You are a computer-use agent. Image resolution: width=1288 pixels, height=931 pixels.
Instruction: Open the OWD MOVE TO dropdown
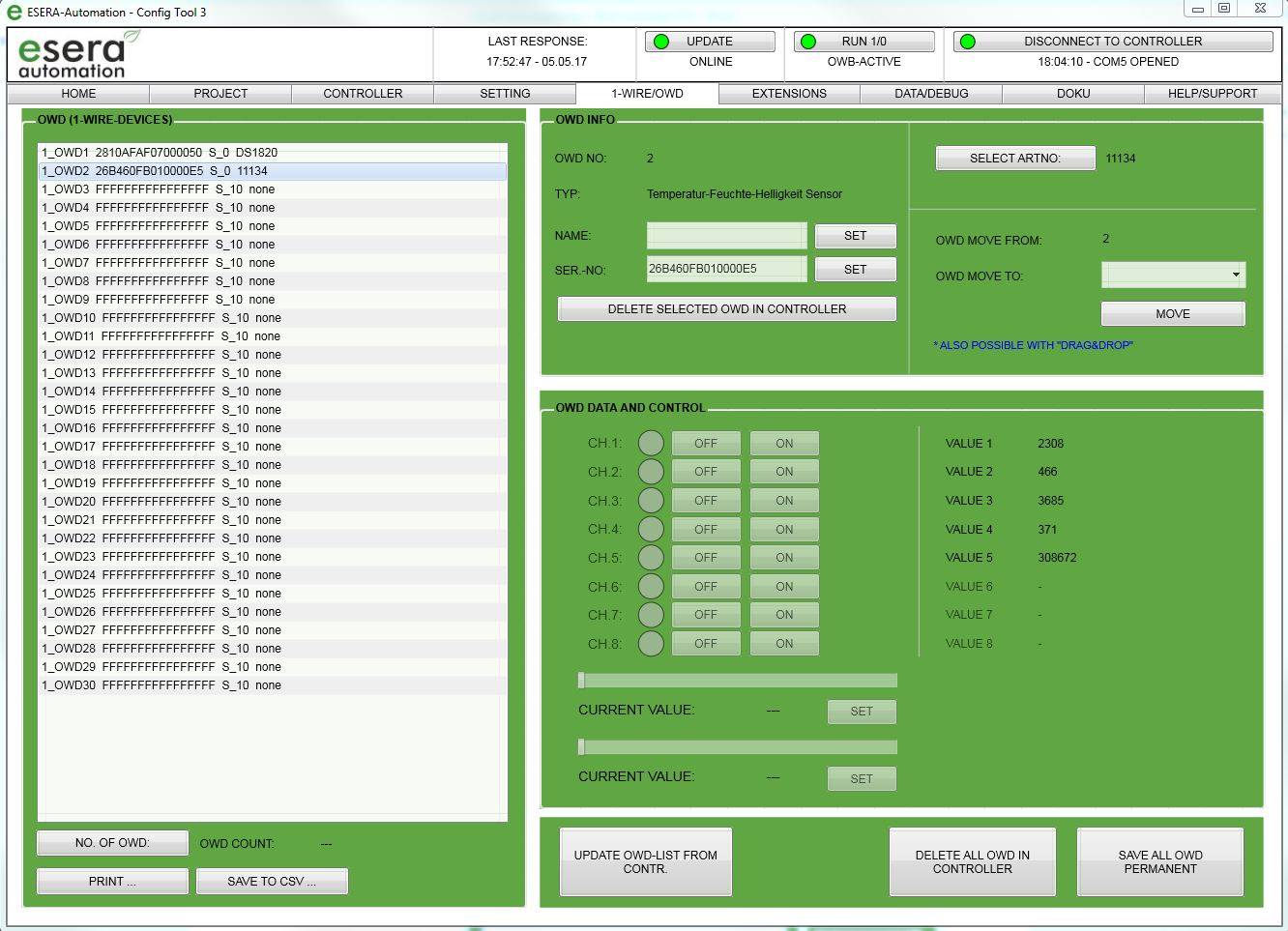tap(1235, 275)
